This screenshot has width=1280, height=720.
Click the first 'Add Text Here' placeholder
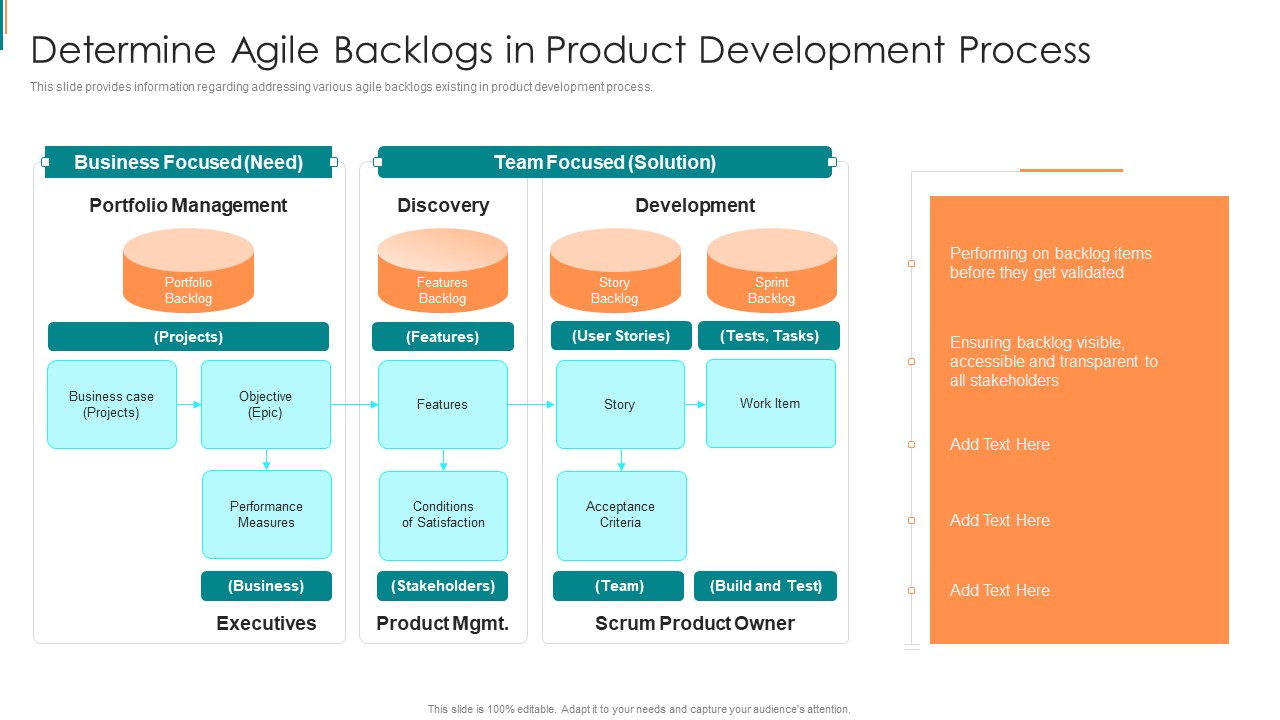(x=1000, y=444)
